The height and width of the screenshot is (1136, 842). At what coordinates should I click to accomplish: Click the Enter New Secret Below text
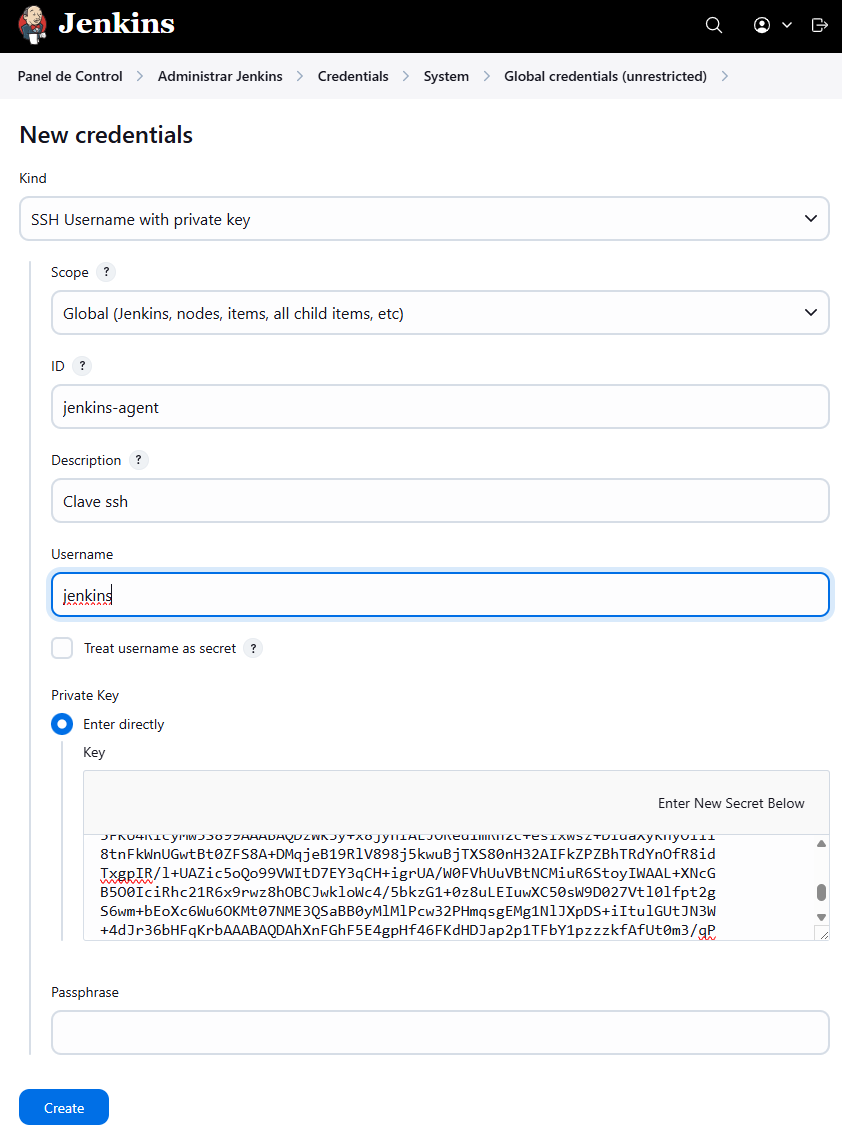pos(731,803)
